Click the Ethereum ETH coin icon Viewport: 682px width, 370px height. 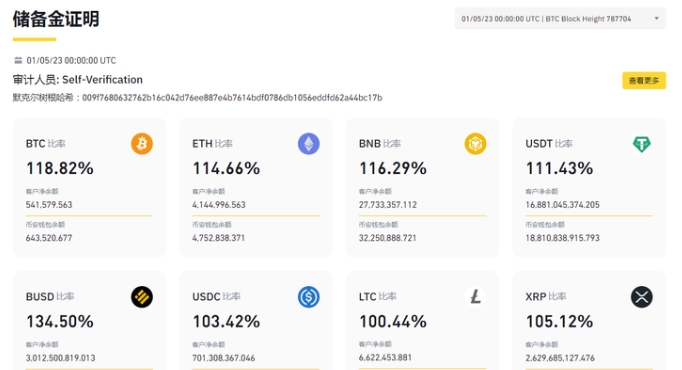point(308,144)
